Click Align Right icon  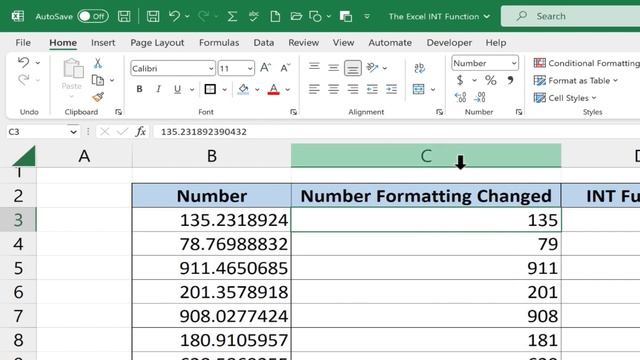353,89
